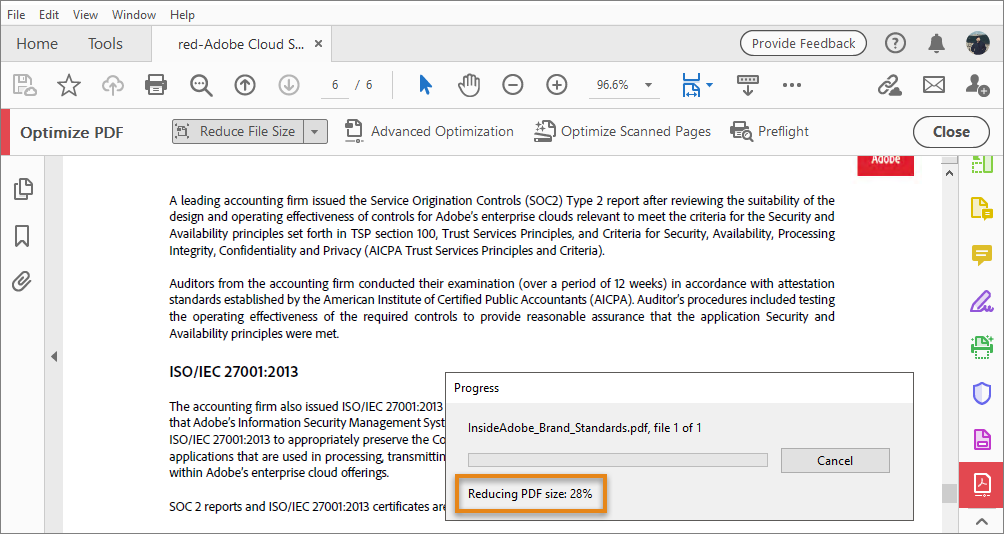Open the zoom level dropdown
Viewport: 1004px width, 534px height.
648,85
